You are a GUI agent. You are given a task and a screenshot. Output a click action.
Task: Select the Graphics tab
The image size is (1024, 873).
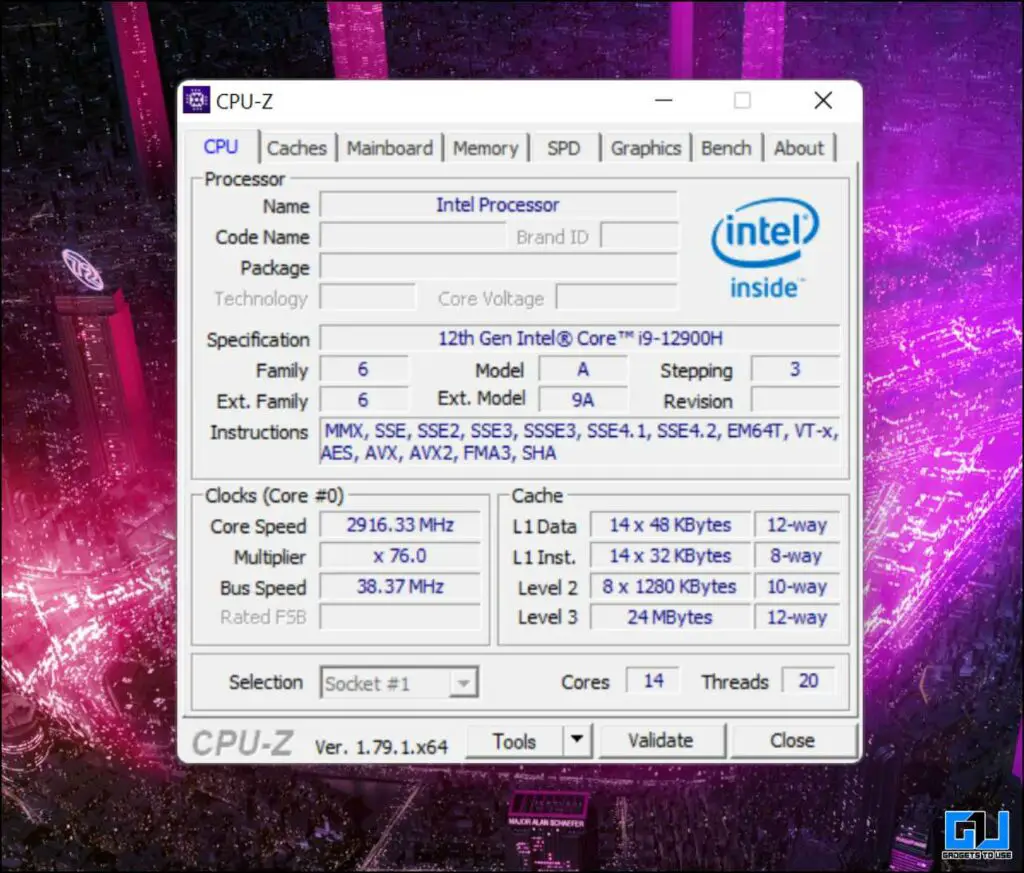646,148
